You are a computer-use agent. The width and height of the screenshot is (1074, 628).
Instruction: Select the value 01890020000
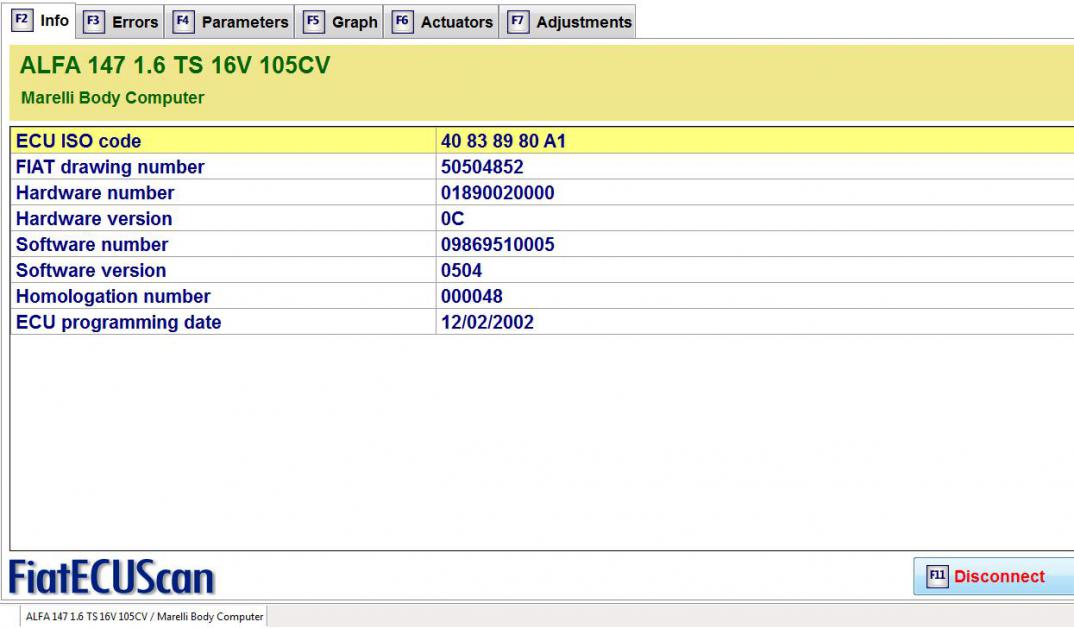pyautogui.click(x=498, y=193)
